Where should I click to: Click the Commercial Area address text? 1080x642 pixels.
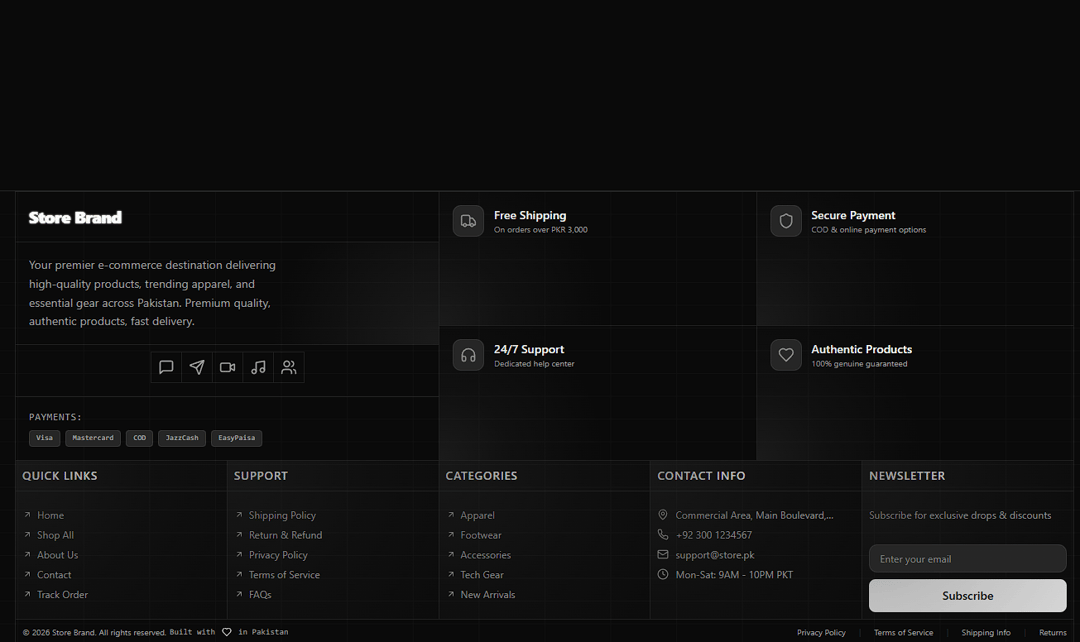coord(754,515)
